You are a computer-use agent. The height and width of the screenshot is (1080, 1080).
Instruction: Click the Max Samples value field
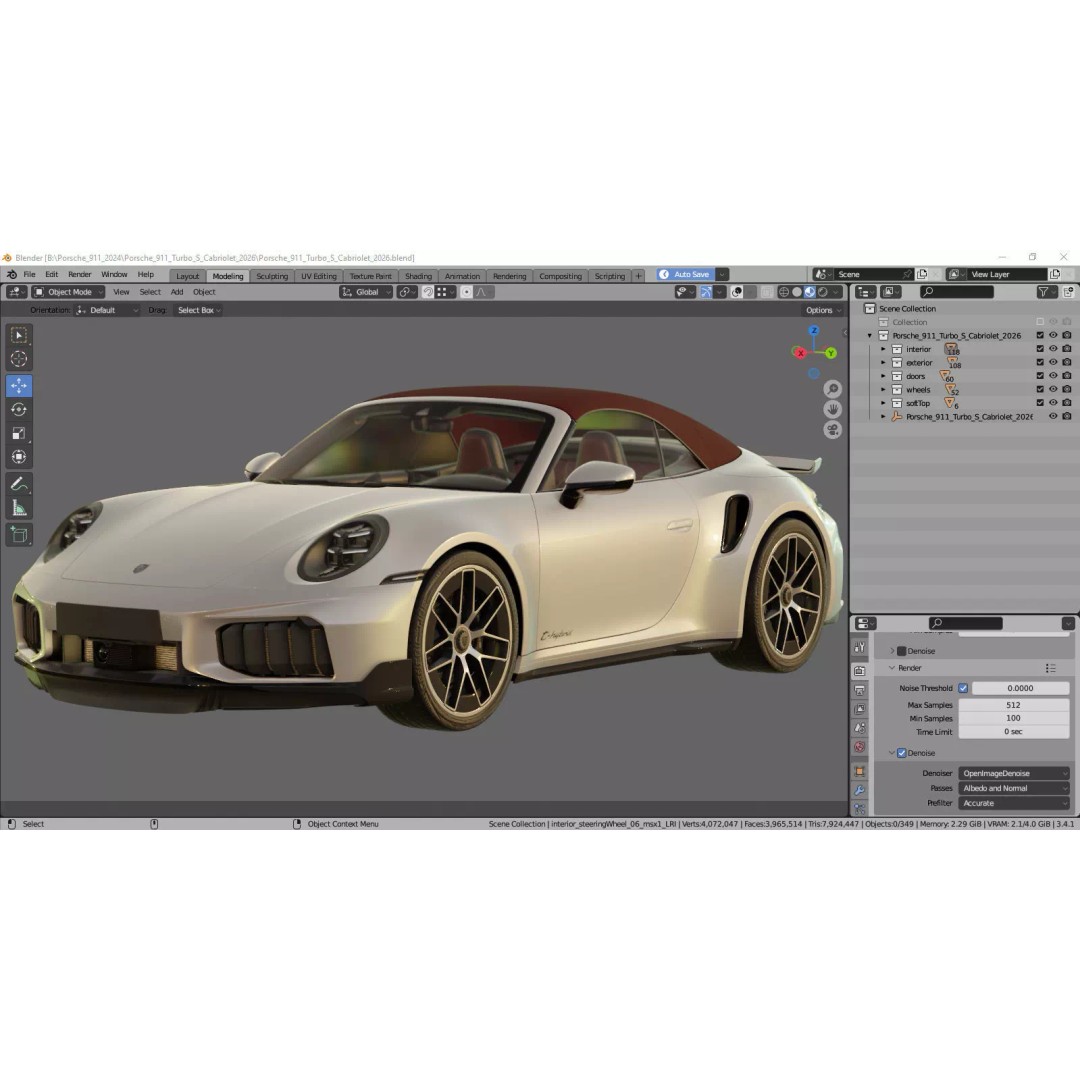point(1014,705)
